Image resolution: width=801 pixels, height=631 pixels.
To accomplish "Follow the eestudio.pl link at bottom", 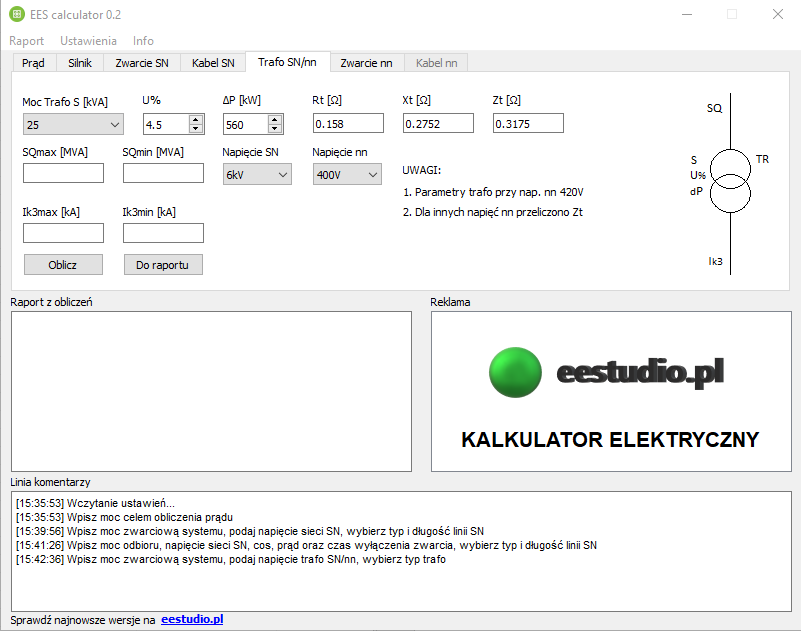I will (x=192, y=620).
